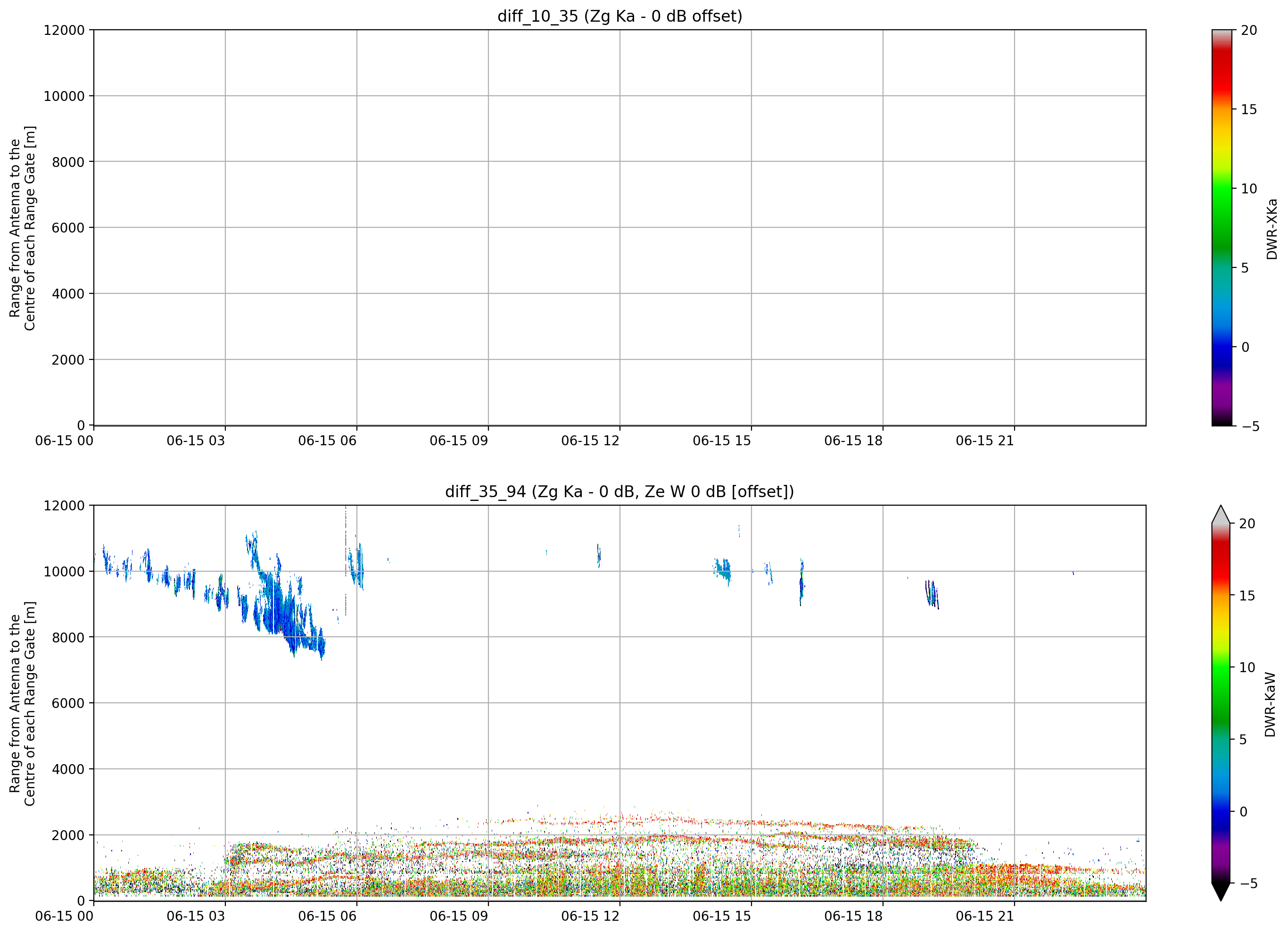
Task: Click the 20 tick on DWR-XKa colorbar
Action: pos(1249,30)
